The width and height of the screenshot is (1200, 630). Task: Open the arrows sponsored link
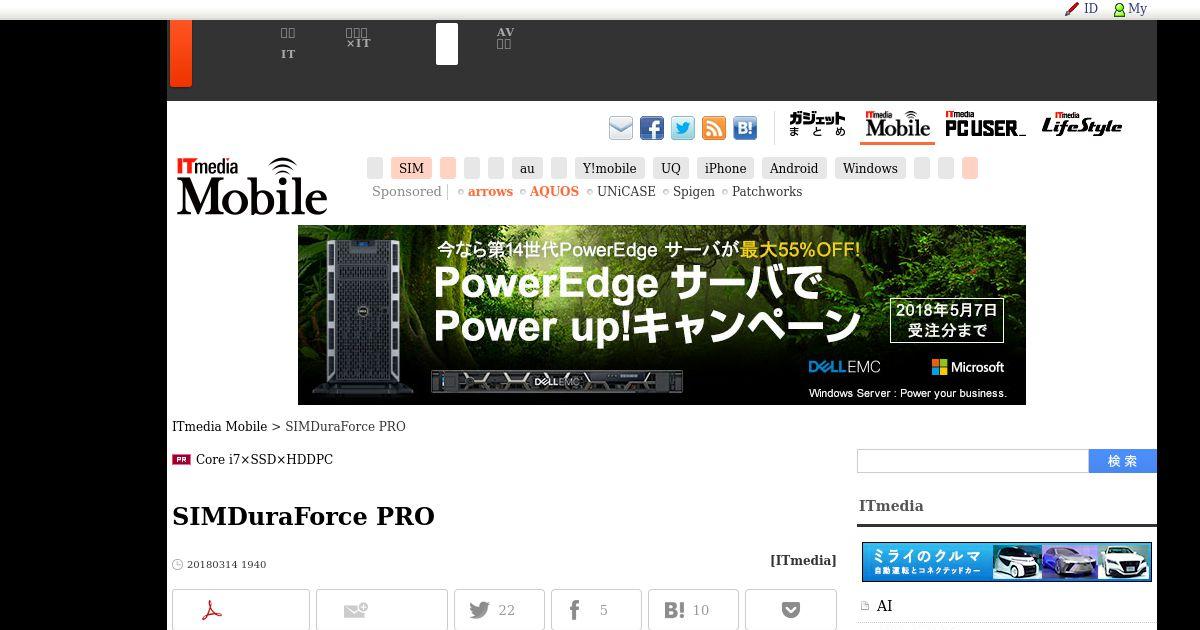pos(490,192)
